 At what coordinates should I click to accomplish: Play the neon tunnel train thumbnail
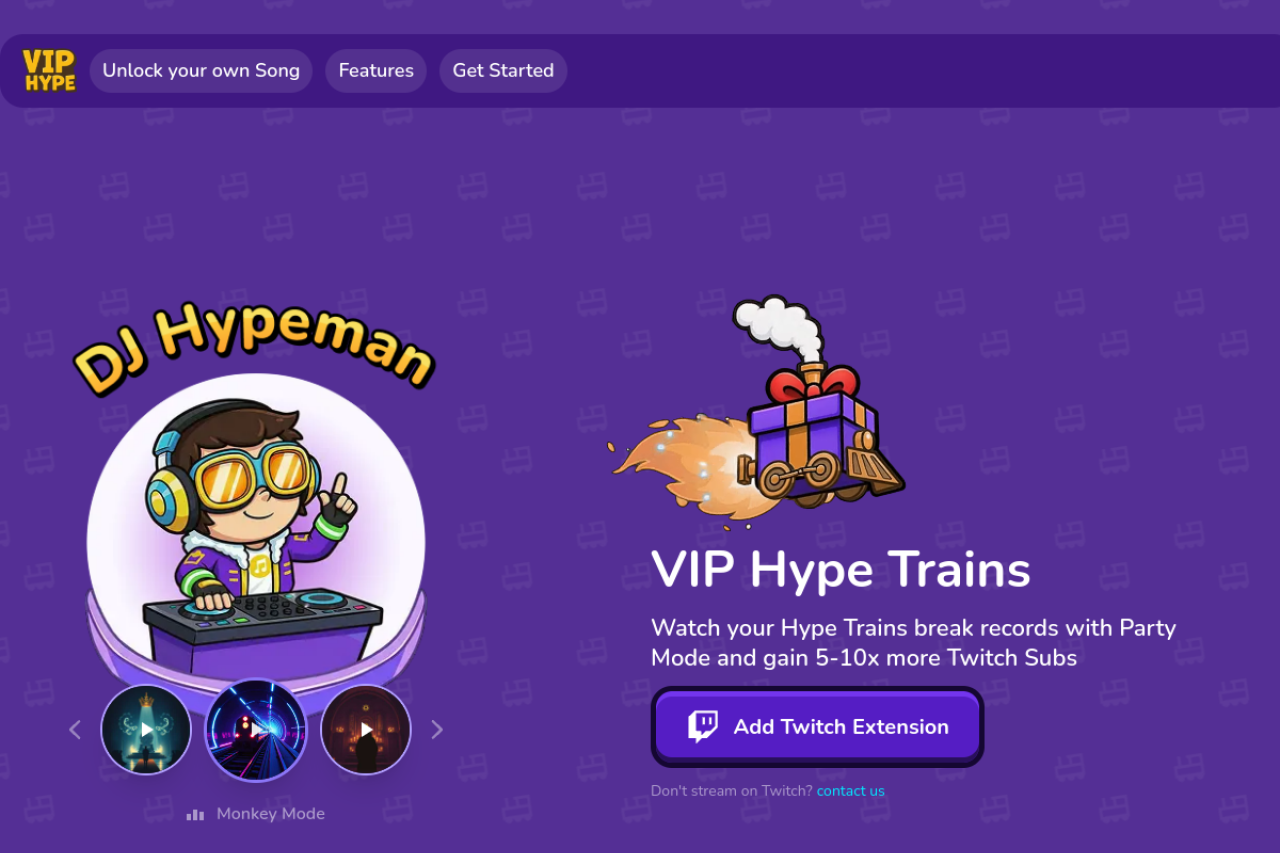click(256, 730)
